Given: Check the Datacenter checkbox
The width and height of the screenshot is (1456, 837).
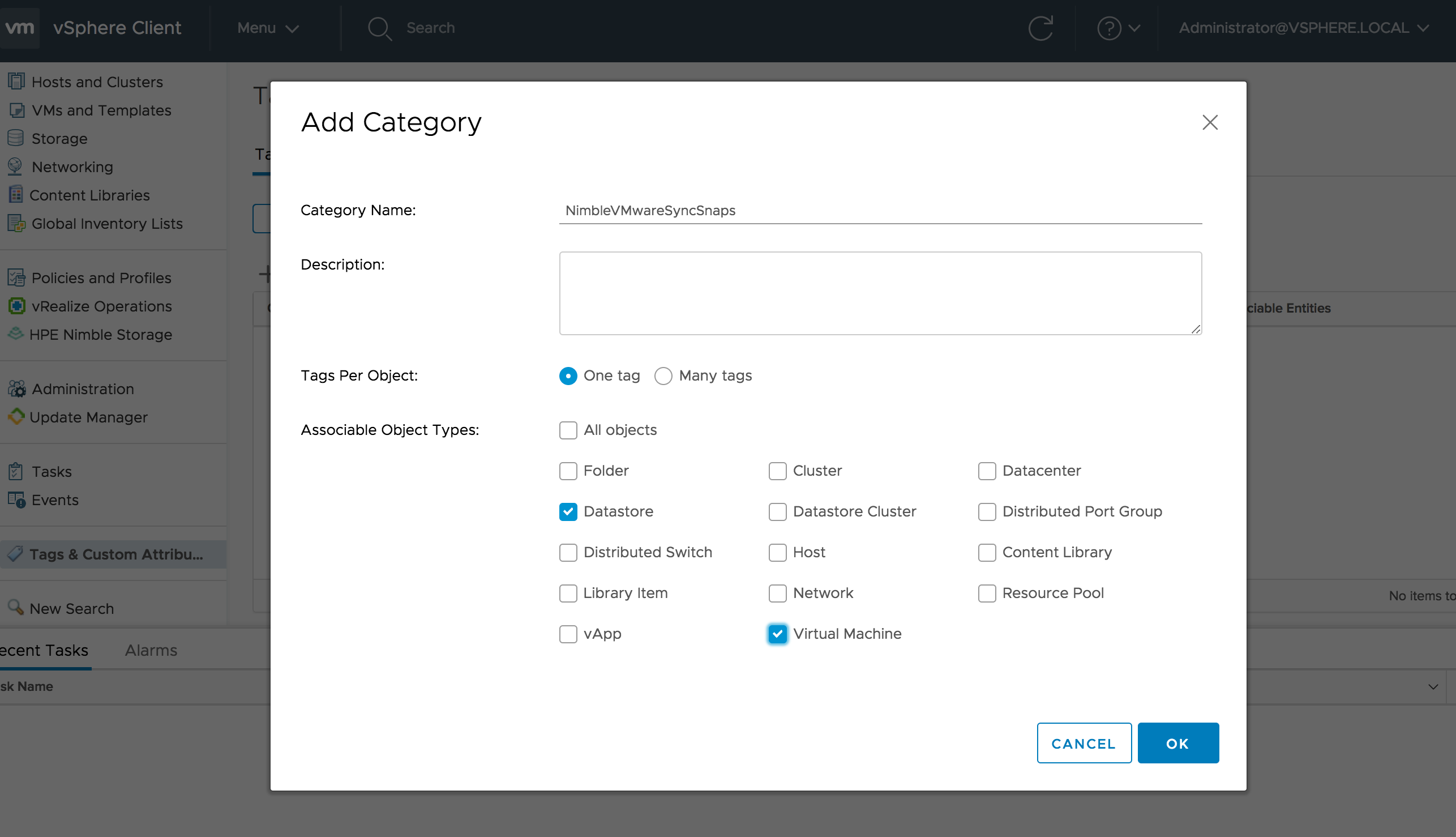Looking at the screenshot, I should pyautogui.click(x=987, y=471).
